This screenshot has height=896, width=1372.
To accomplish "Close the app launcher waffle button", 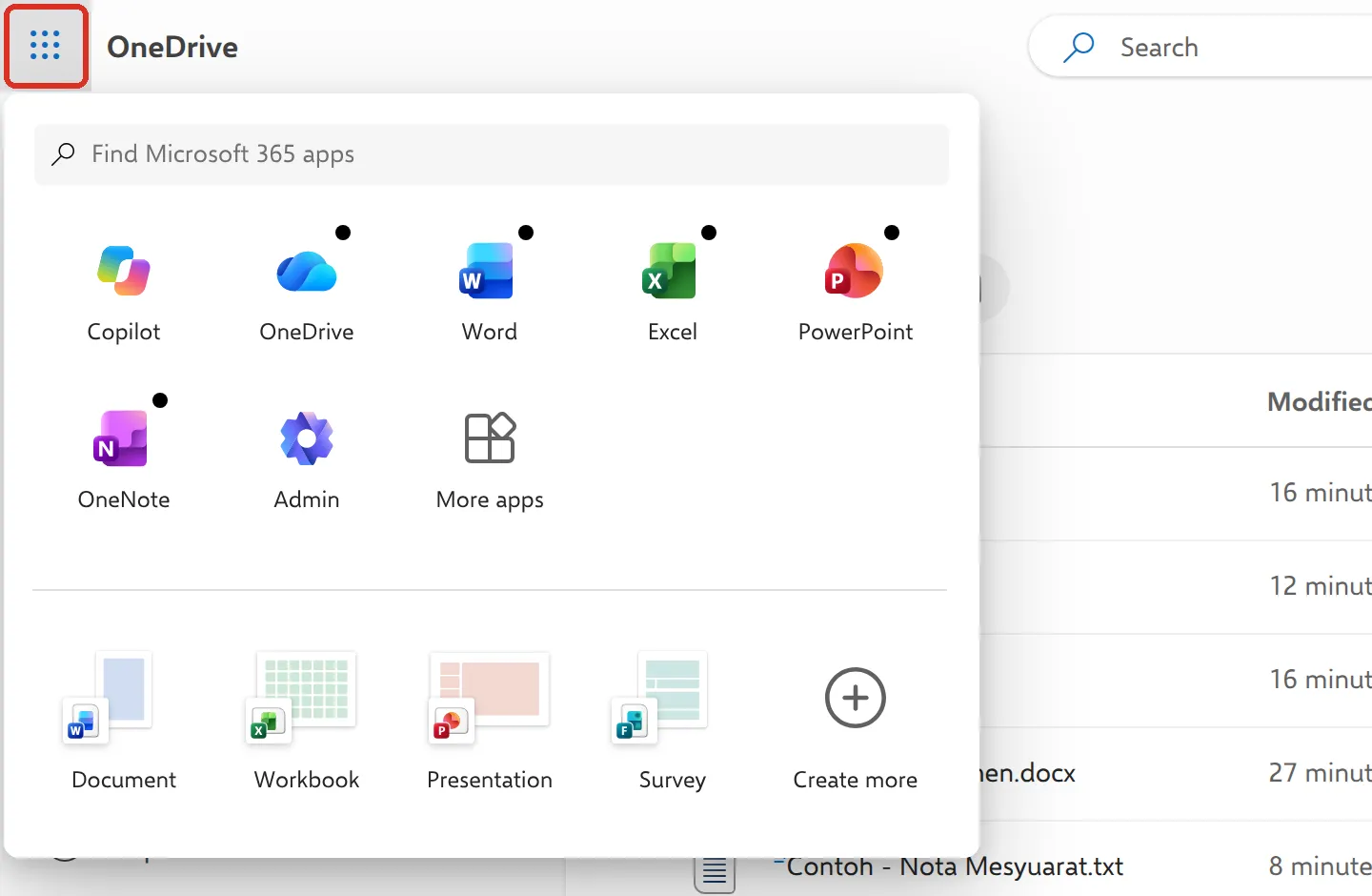I will (x=46, y=46).
